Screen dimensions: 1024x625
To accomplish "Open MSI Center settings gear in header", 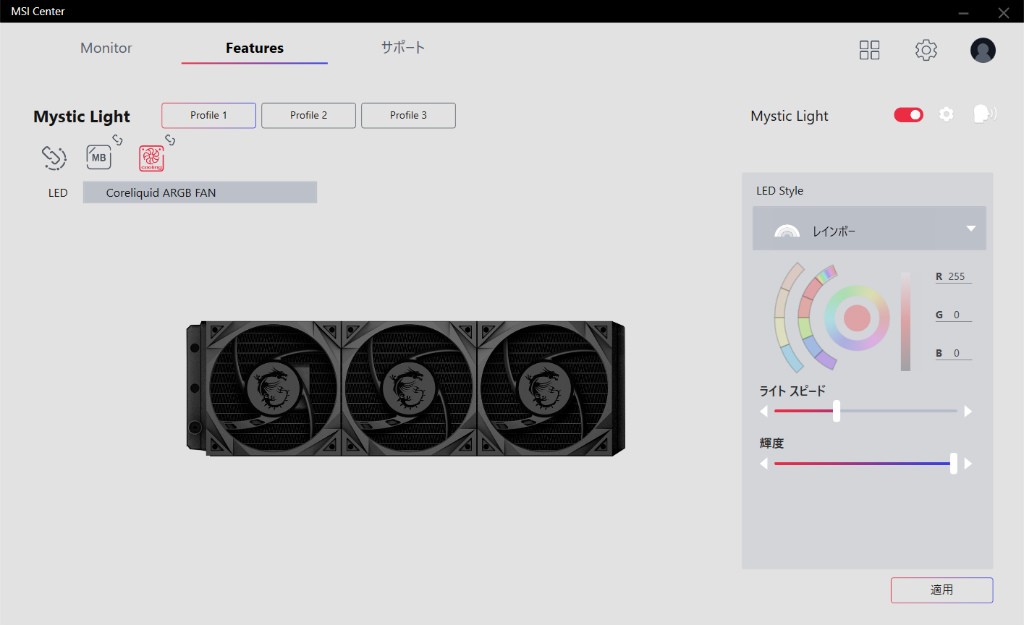I will click(926, 50).
